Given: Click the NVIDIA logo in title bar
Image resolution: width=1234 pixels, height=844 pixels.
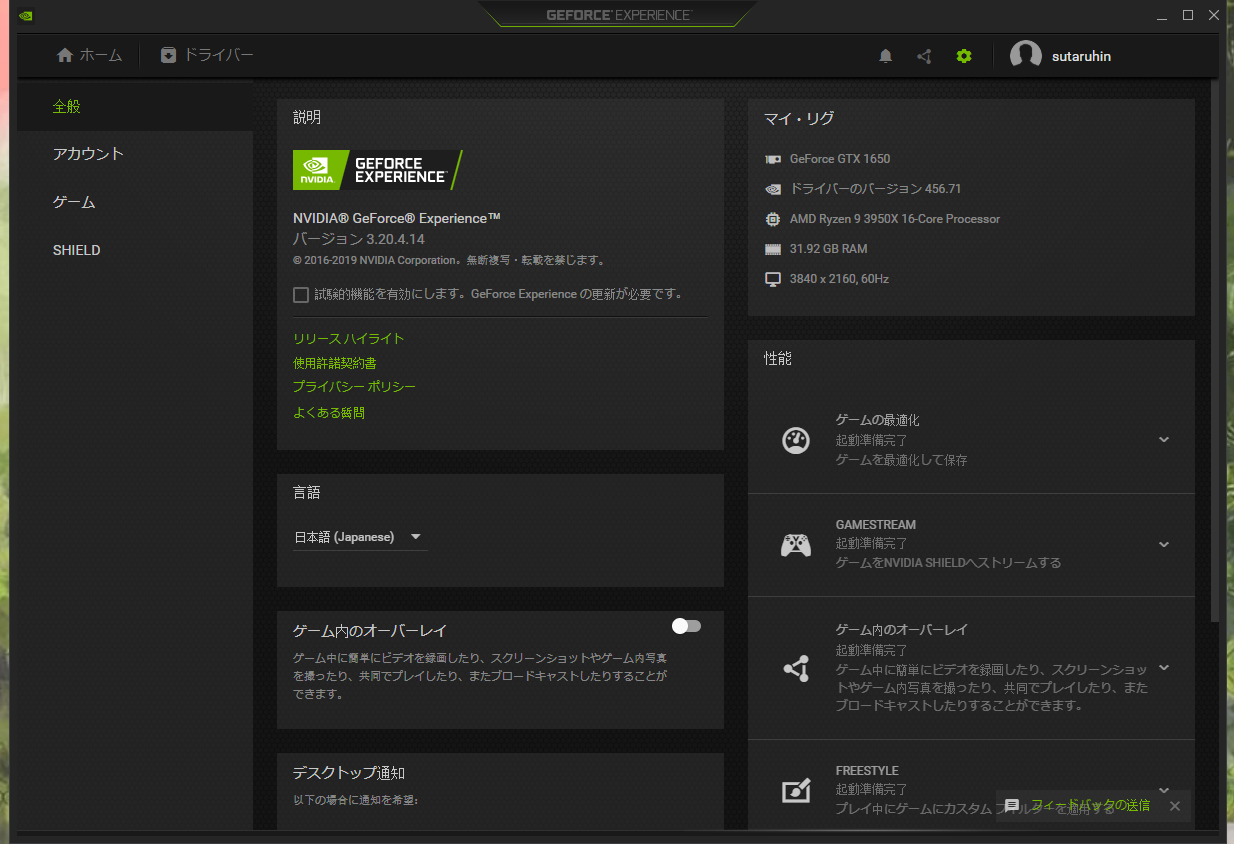Looking at the screenshot, I should (x=26, y=15).
